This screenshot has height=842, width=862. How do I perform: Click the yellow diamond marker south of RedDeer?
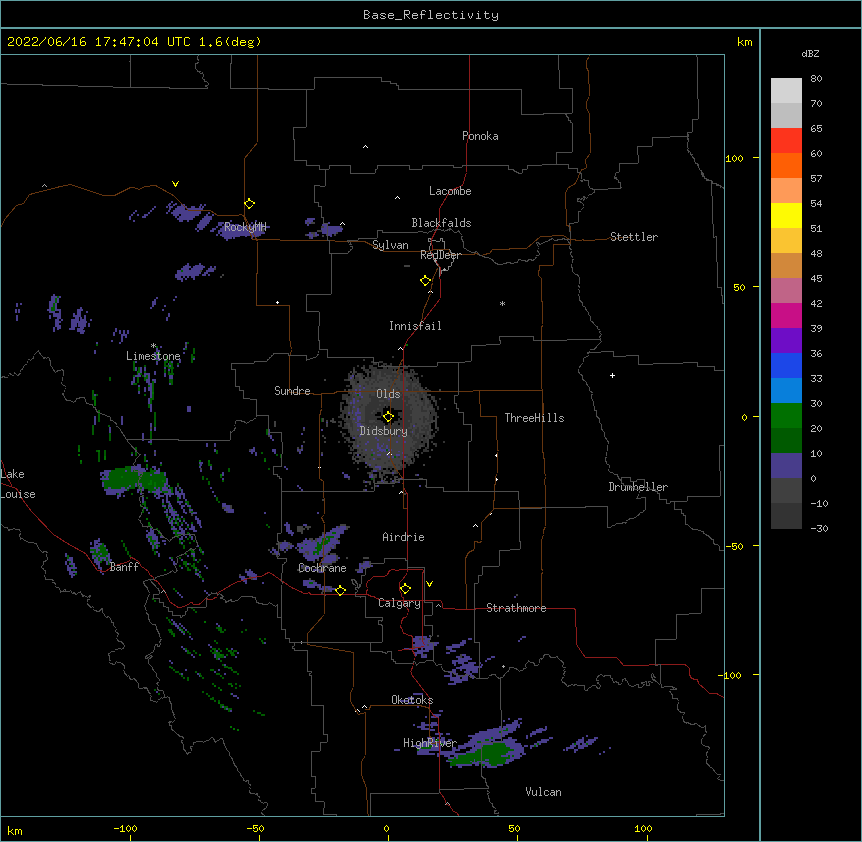pyautogui.click(x=426, y=281)
